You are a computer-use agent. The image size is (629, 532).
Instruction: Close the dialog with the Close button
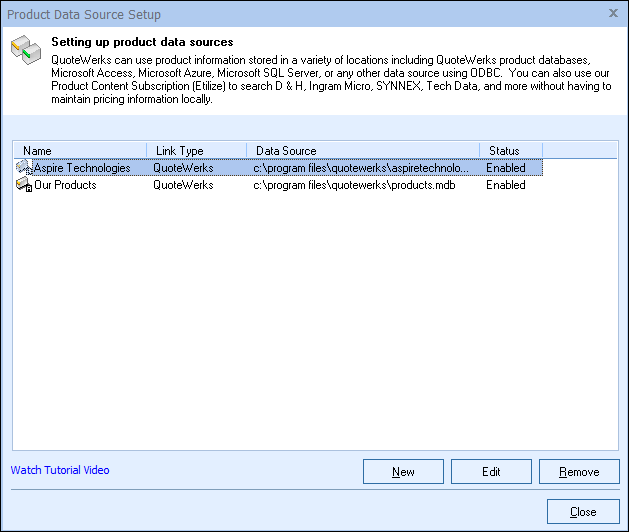tap(583, 512)
